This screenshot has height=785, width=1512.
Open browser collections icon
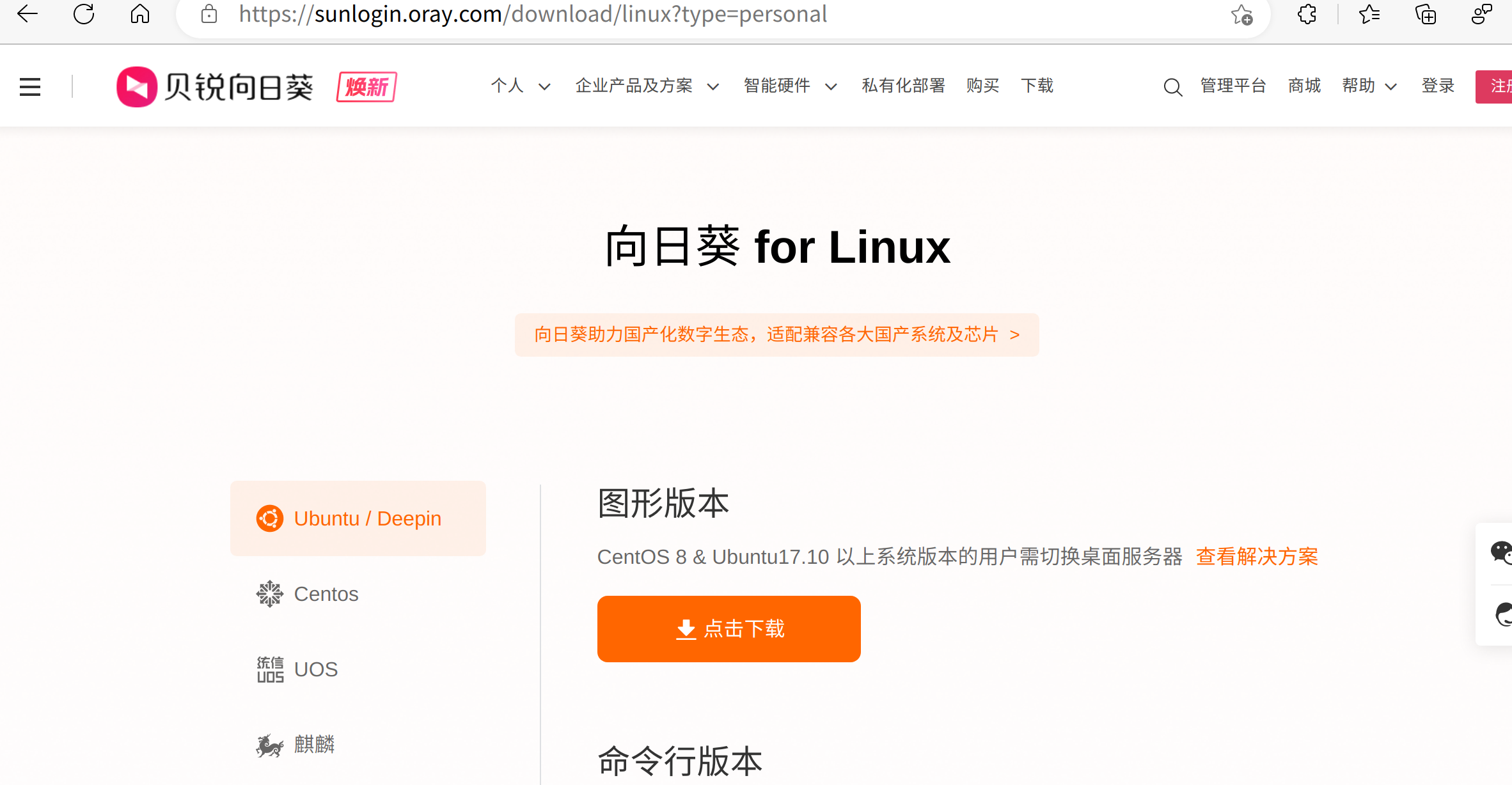[1426, 14]
